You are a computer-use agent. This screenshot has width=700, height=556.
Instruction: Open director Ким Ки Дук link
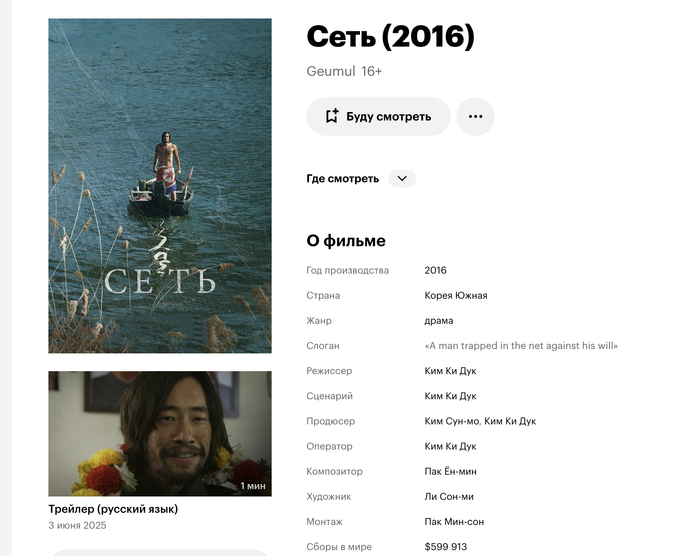click(450, 371)
